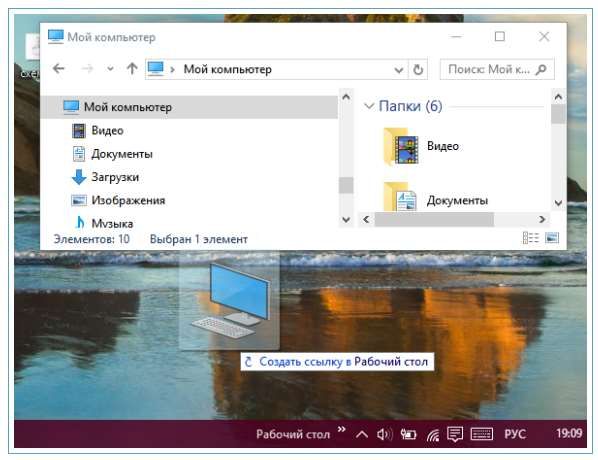Click the blue Загрузки arrow icon
This screenshot has height=460, width=598.
[x=79, y=177]
